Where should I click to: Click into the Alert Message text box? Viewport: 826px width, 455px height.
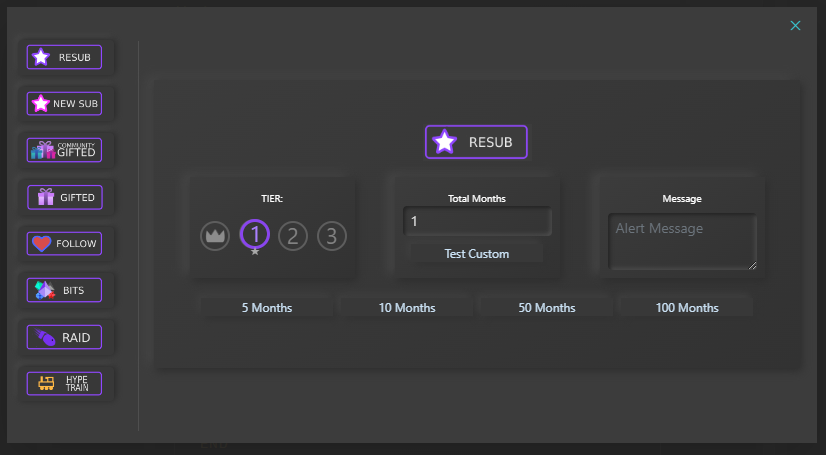(682, 241)
